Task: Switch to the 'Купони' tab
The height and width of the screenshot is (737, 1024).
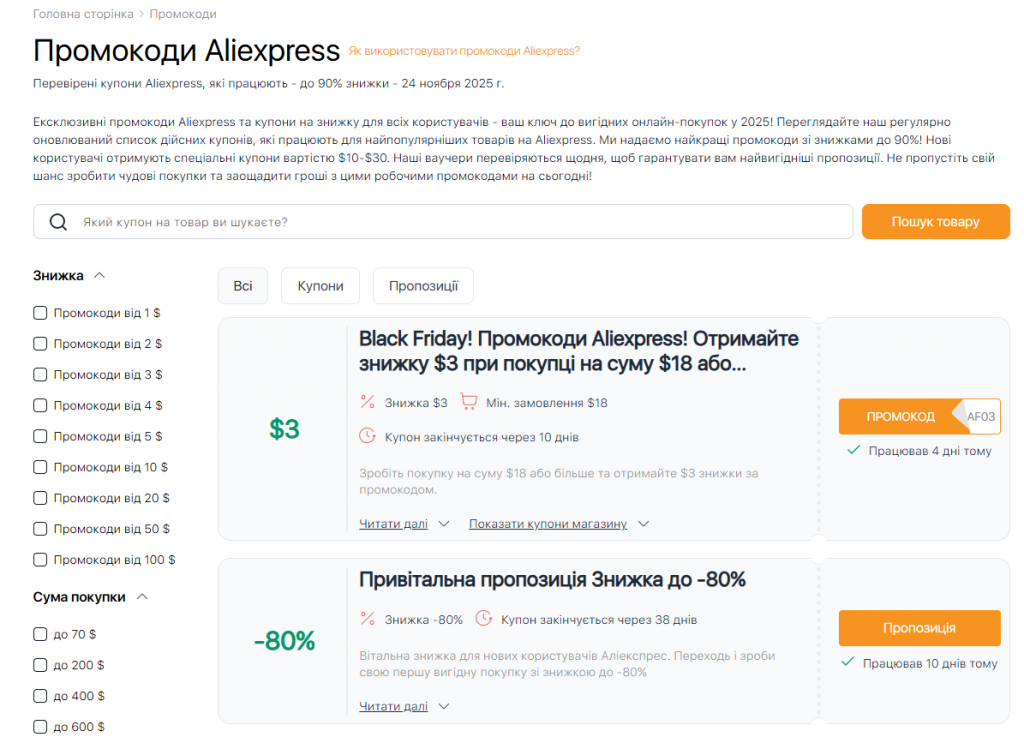Action: pyautogui.click(x=321, y=285)
